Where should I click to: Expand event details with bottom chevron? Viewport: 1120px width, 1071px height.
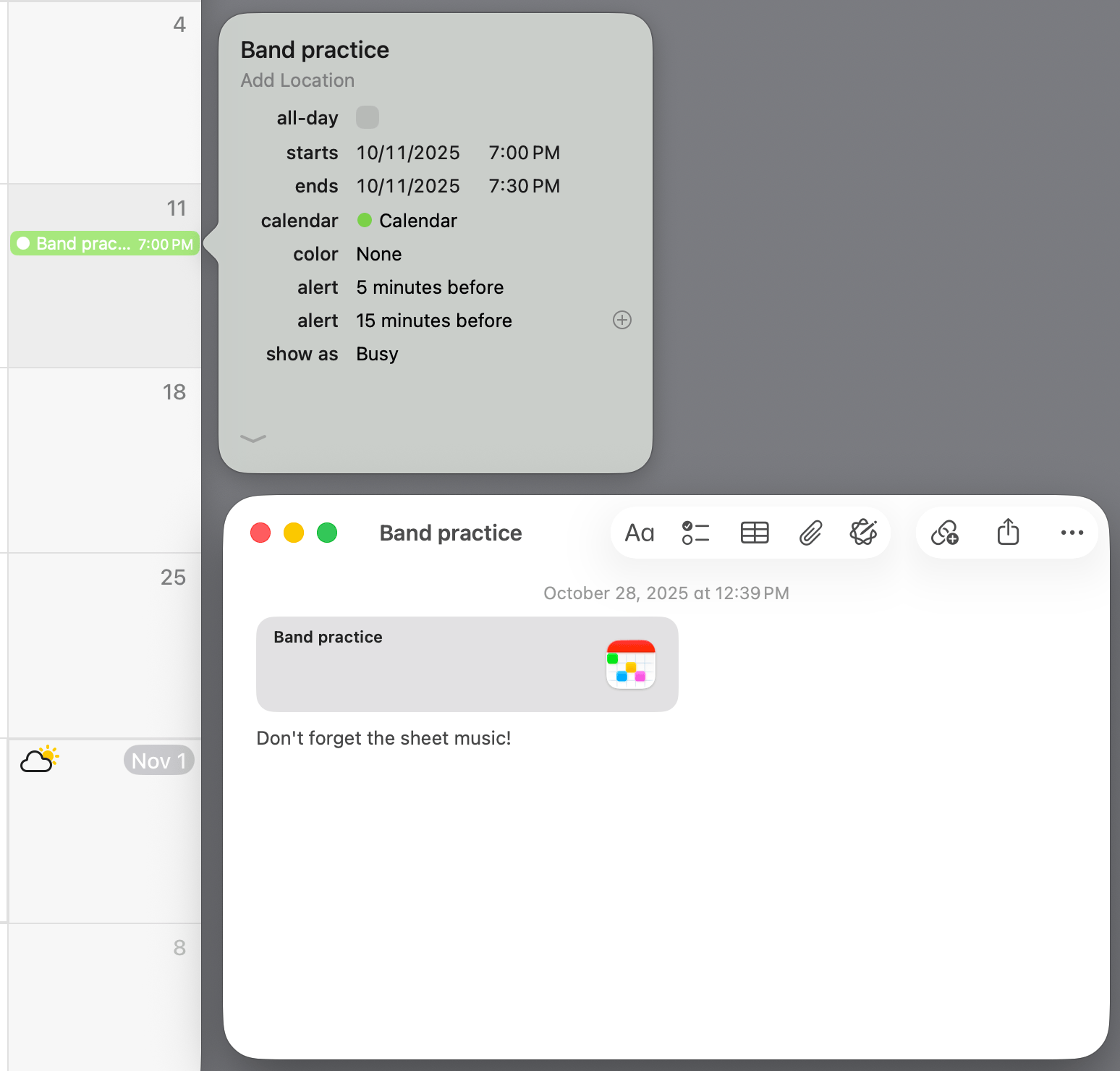tap(253, 439)
